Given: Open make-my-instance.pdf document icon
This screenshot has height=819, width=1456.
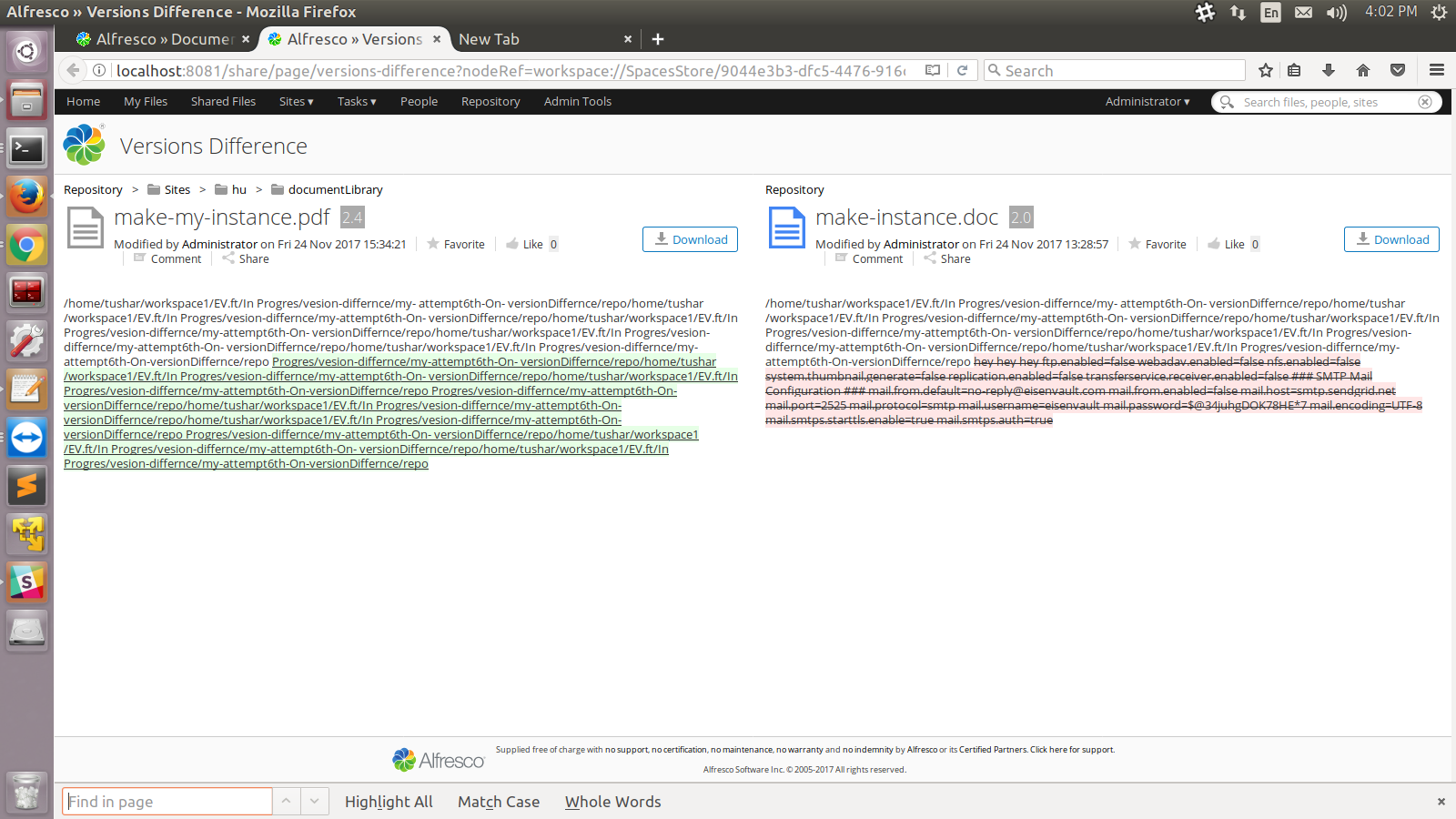Looking at the screenshot, I should click(86, 227).
